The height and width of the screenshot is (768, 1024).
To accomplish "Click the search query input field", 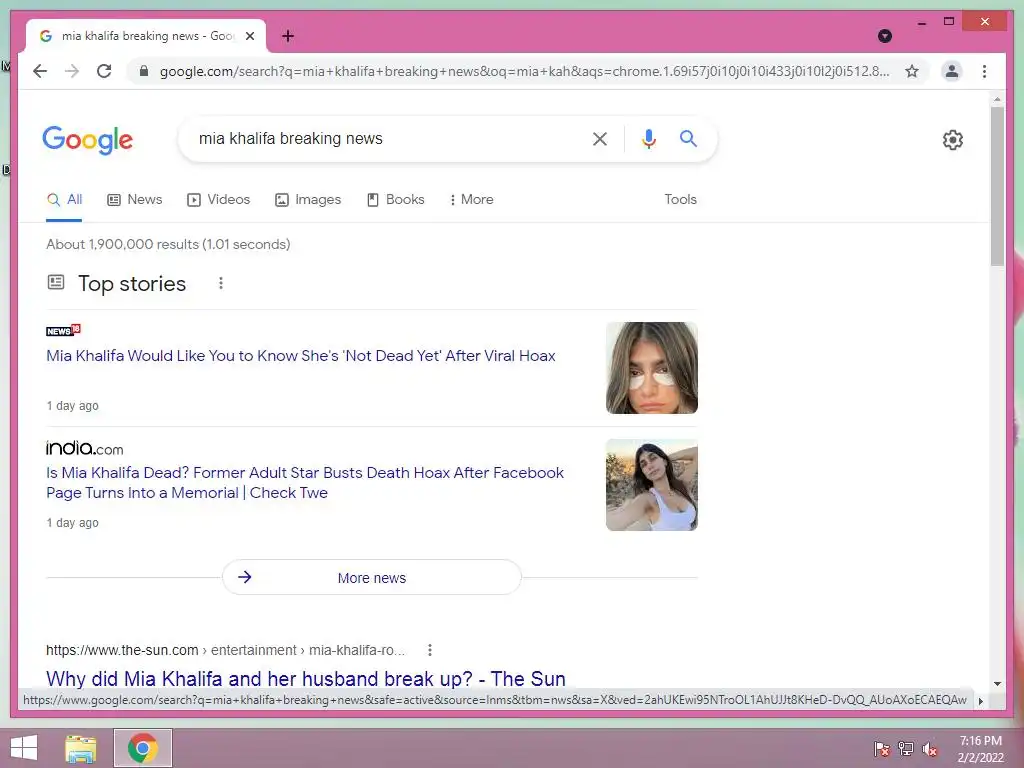I will (385, 138).
